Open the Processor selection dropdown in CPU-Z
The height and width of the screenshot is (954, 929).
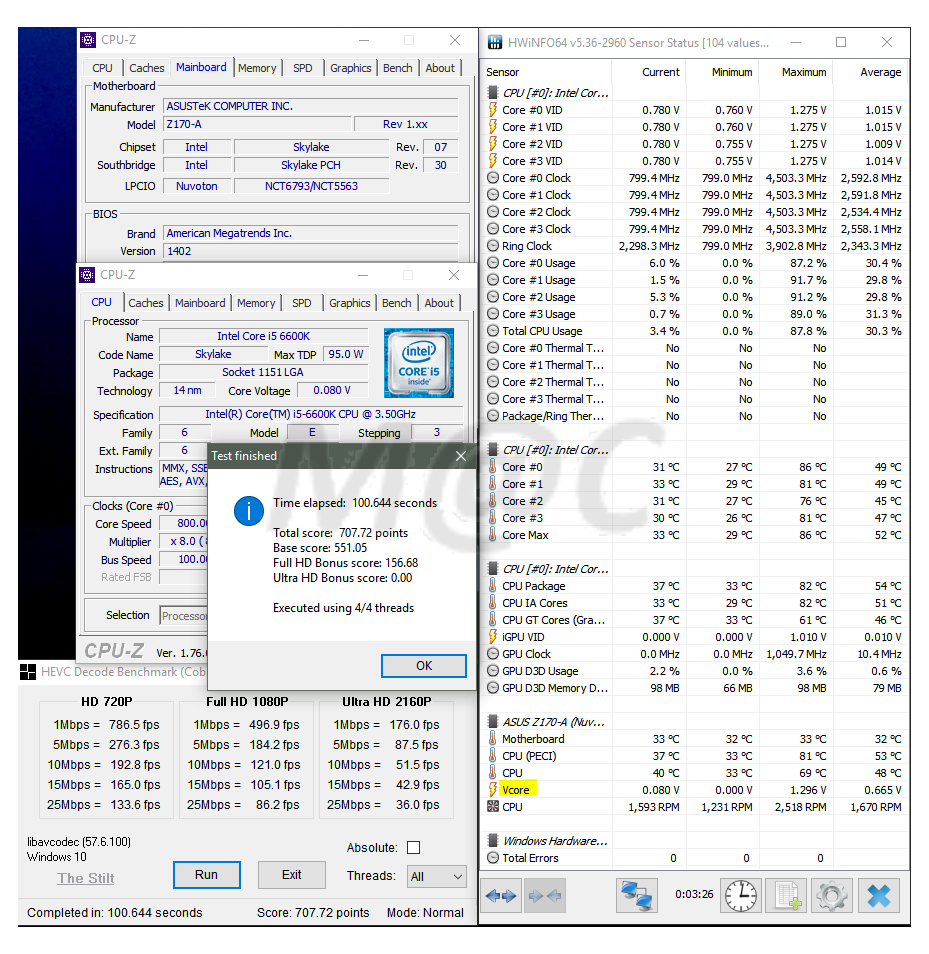[x=184, y=616]
